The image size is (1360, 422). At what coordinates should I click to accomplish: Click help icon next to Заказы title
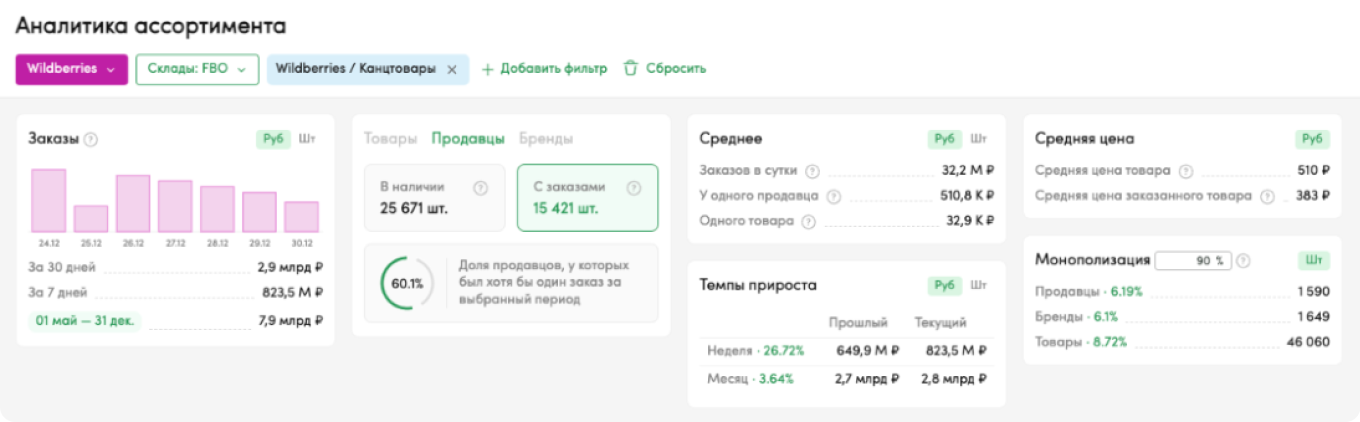(91, 140)
